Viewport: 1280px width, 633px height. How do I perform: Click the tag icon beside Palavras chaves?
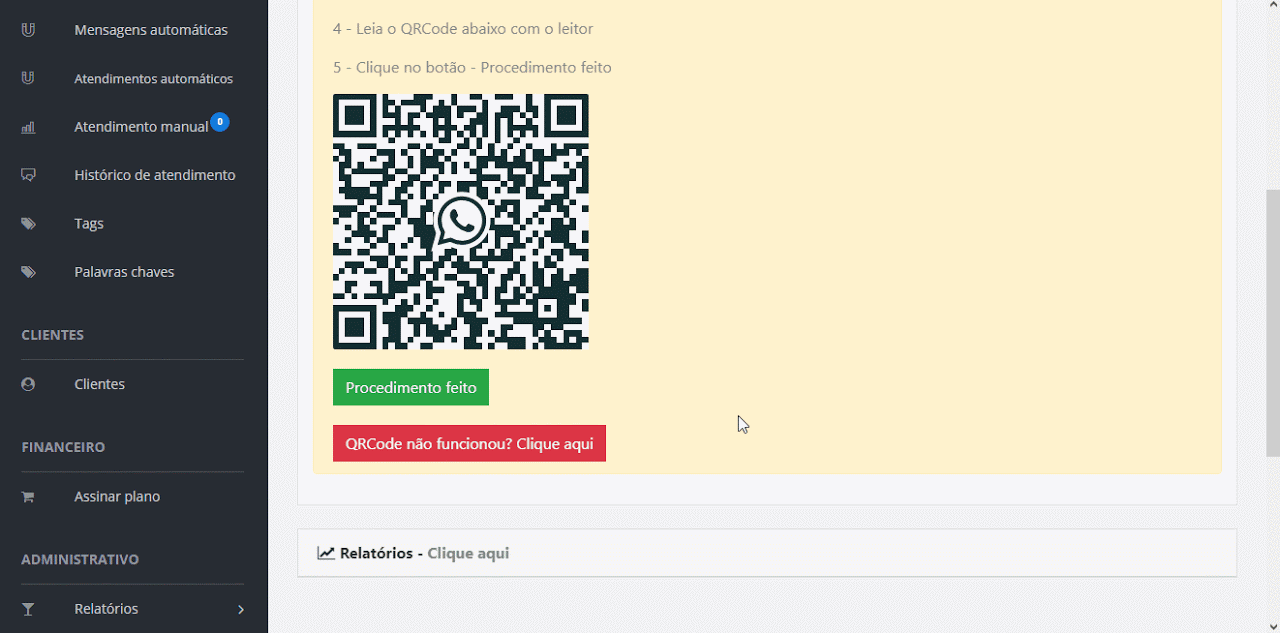[28, 272]
